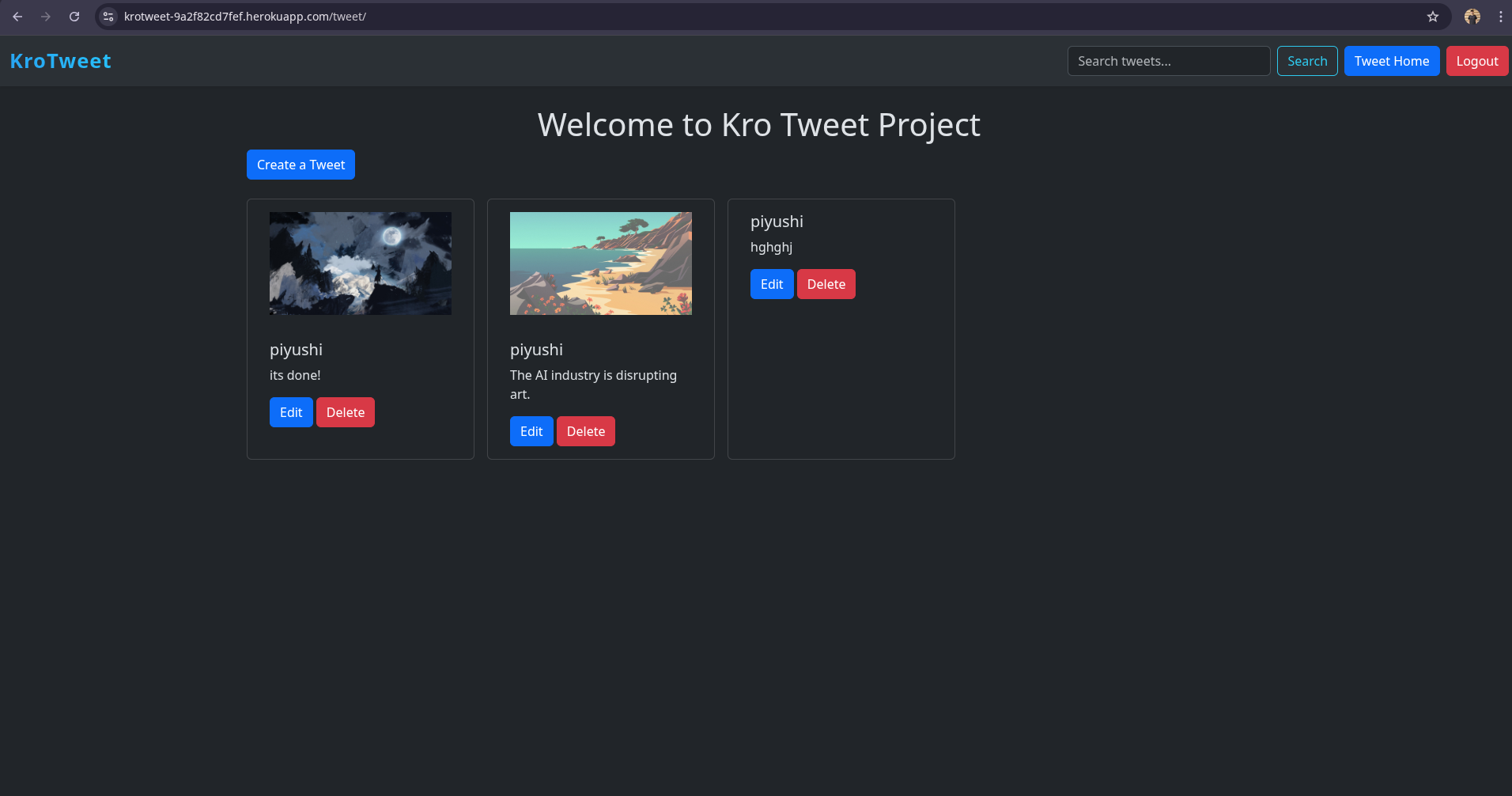Click the 'Search tweets...' input field
1512x796 pixels.
[x=1169, y=60]
